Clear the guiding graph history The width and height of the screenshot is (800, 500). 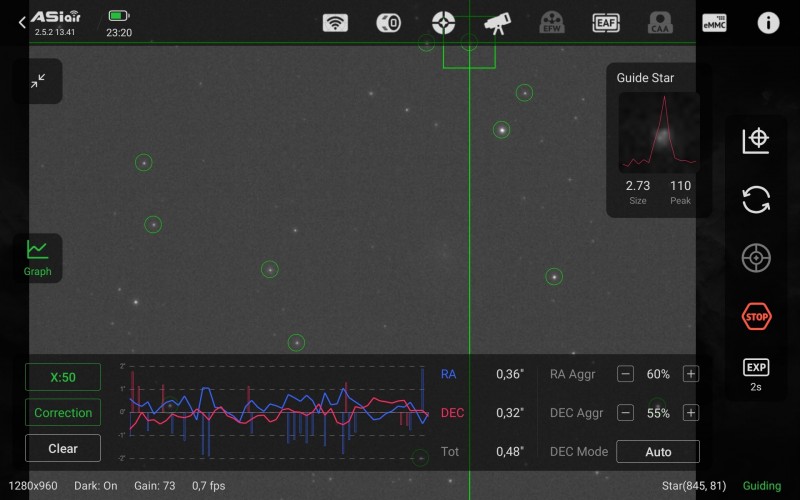click(x=63, y=448)
